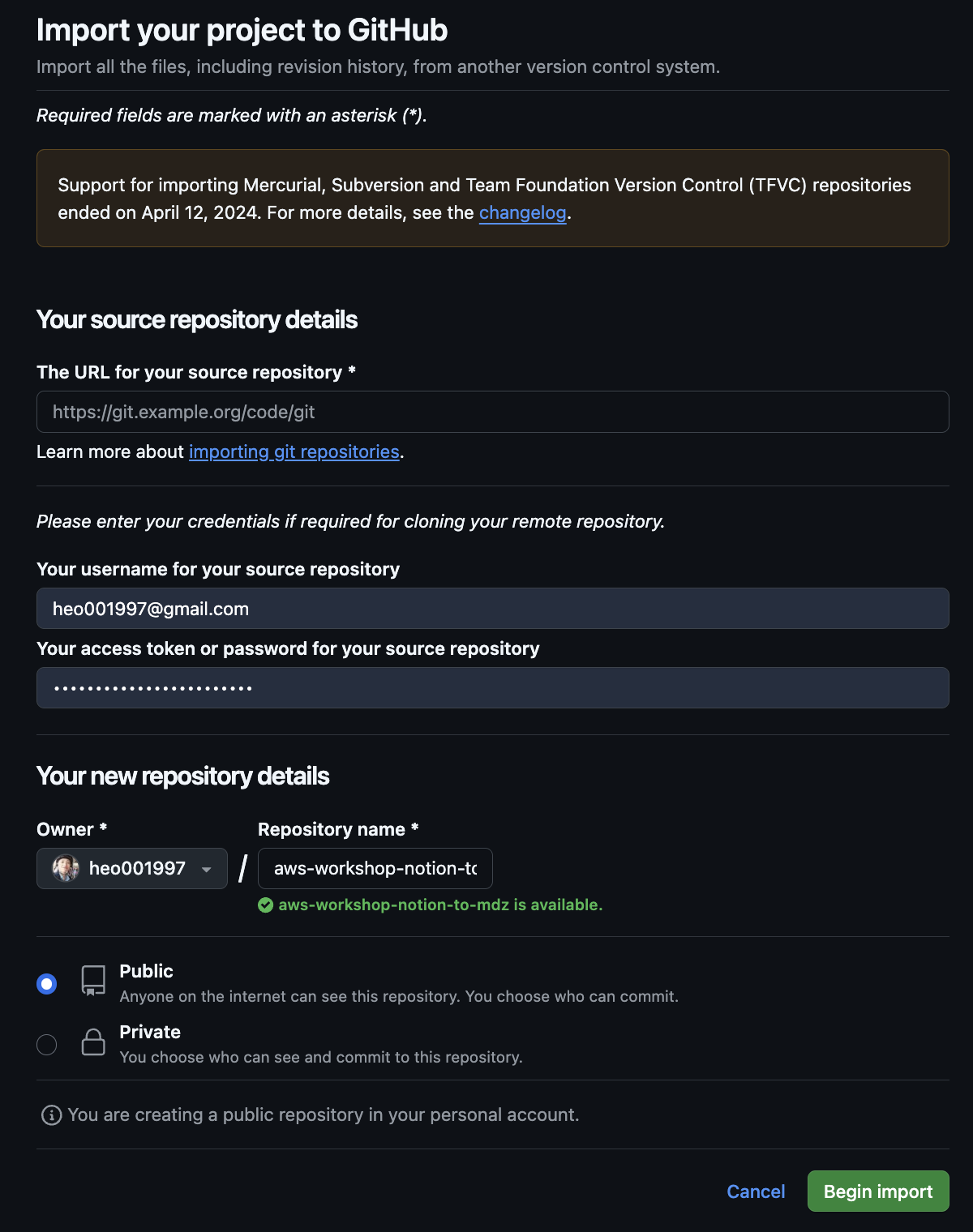Select the Public visibility radio button

[x=47, y=984]
